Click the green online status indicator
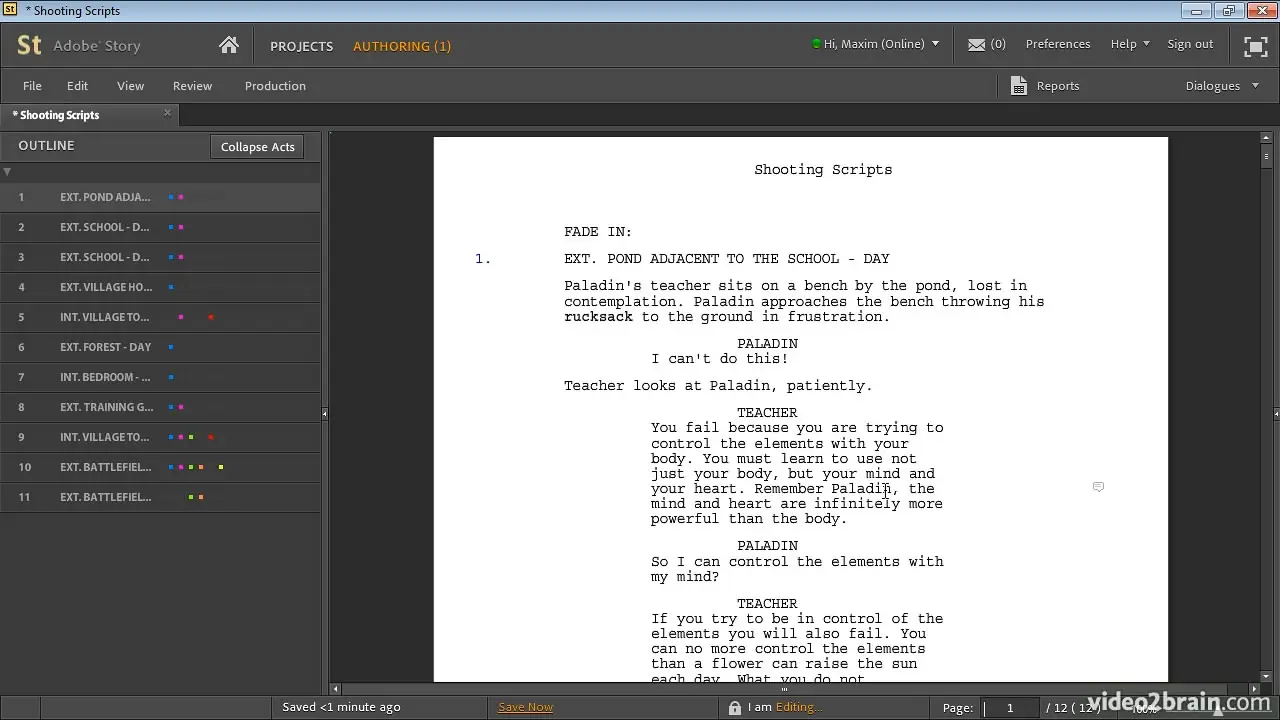1280x720 pixels. (816, 44)
